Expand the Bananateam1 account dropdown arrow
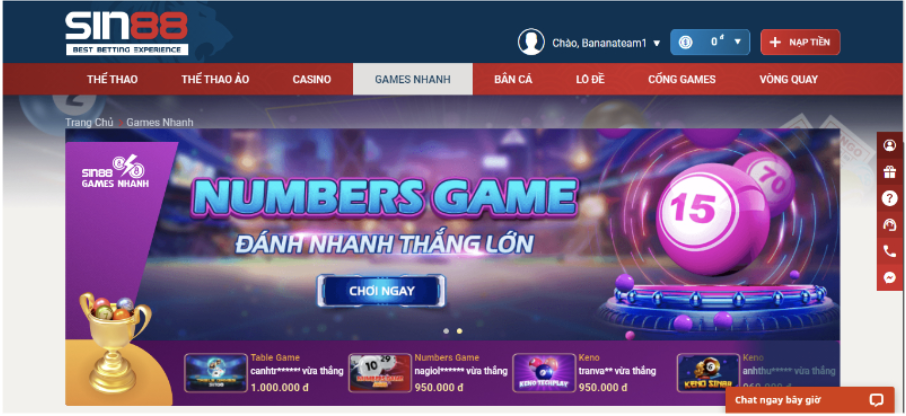Viewport: 906px width, 416px height. (656, 43)
